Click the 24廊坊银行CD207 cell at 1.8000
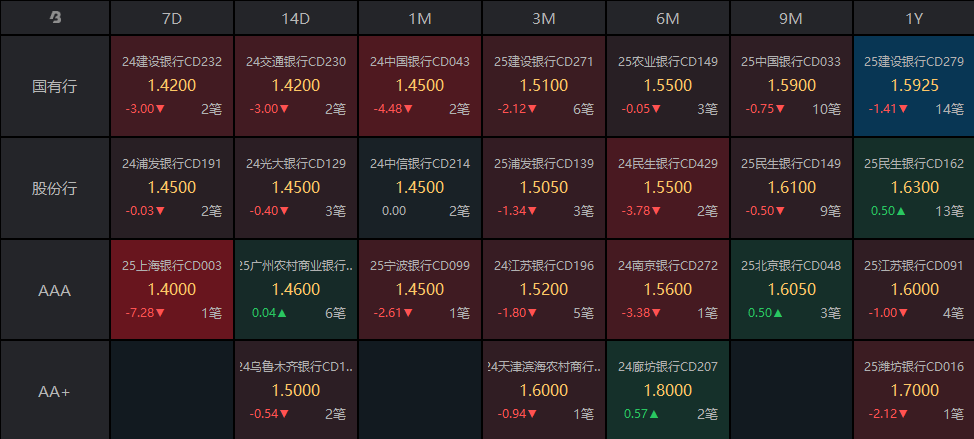 click(x=667, y=391)
